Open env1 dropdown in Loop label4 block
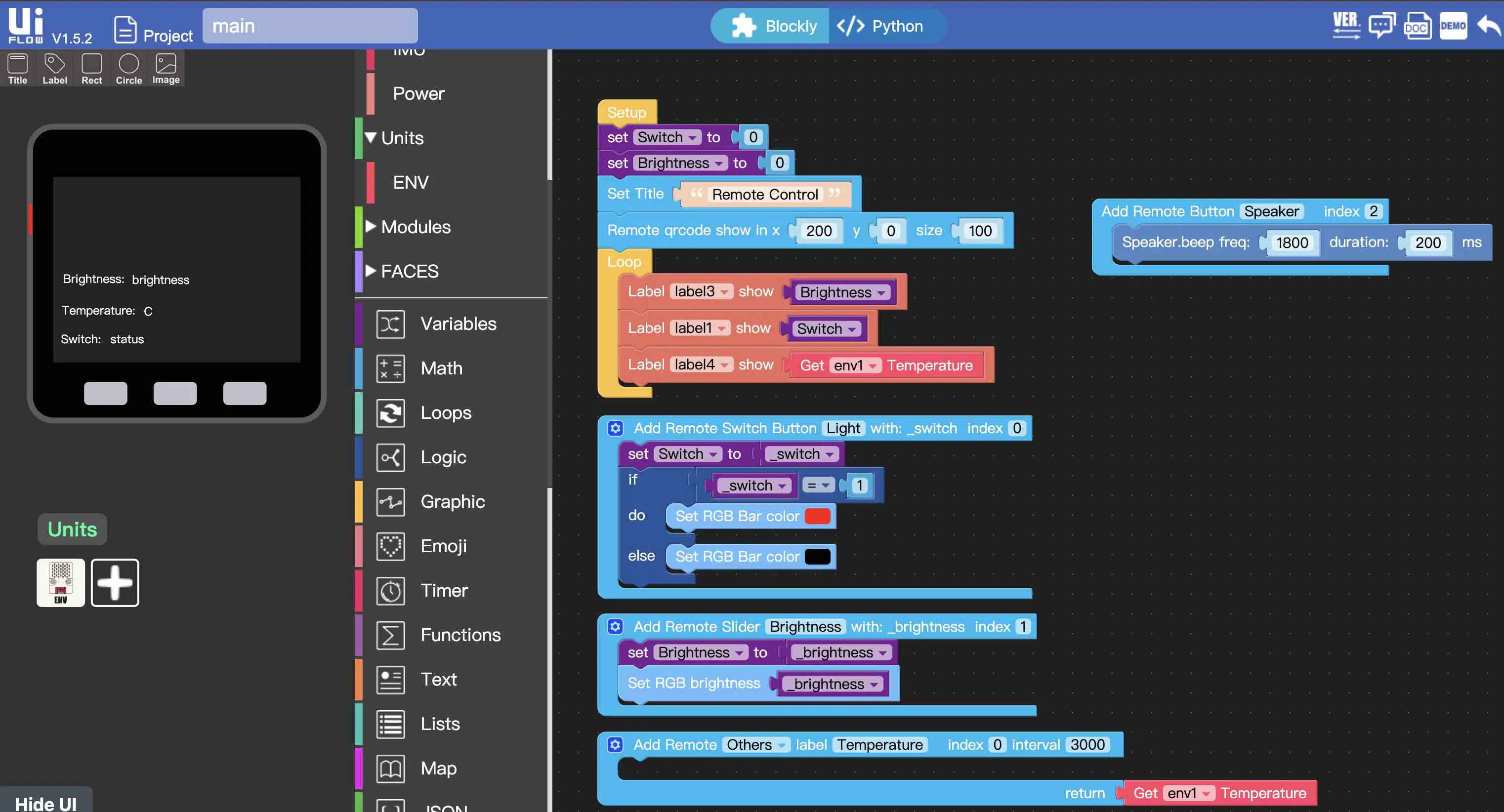1504x812 pixels. click(x=855, y=365)
